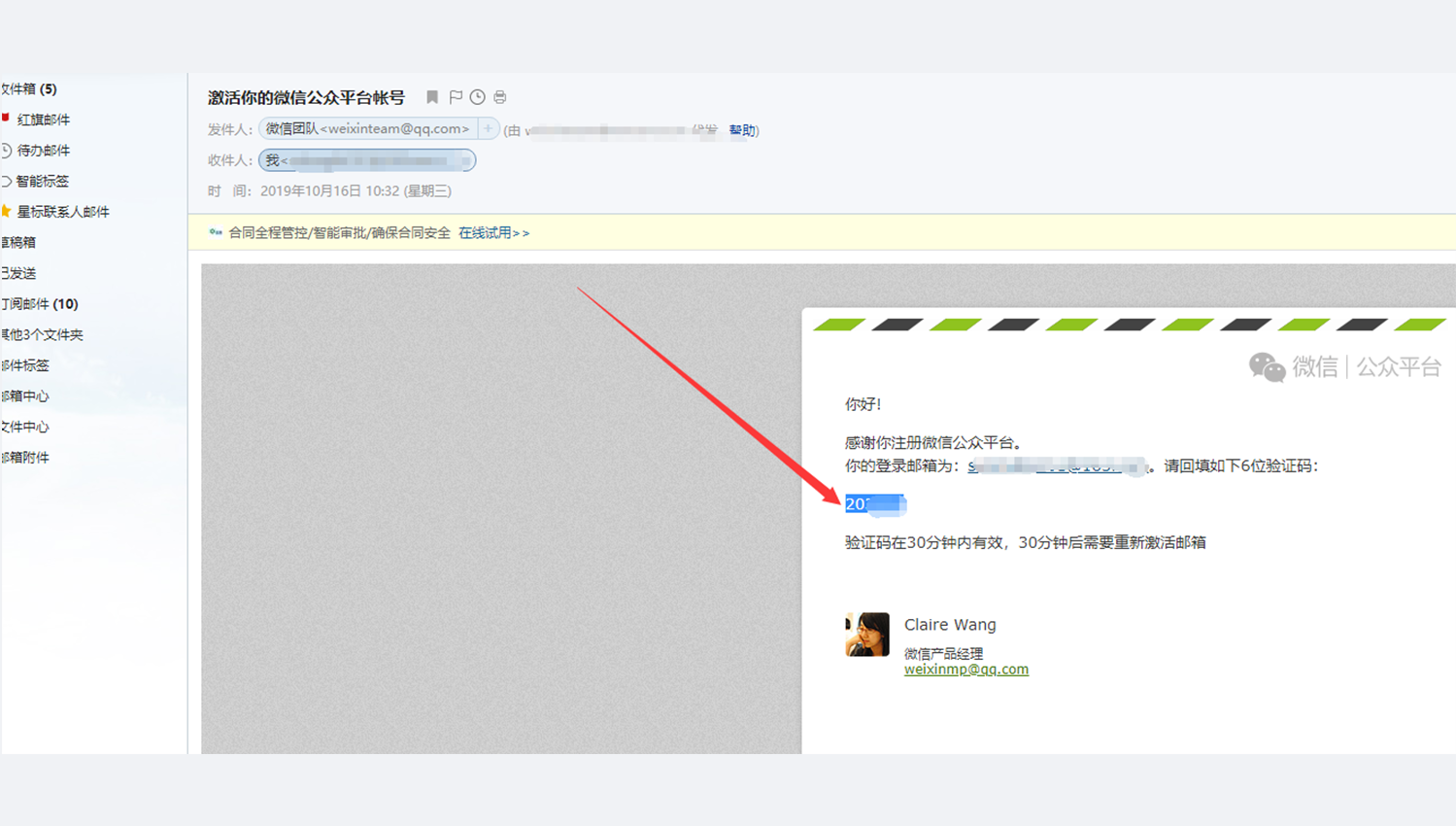Click the bookmark icon beside the email subject

tap(432, 97)
